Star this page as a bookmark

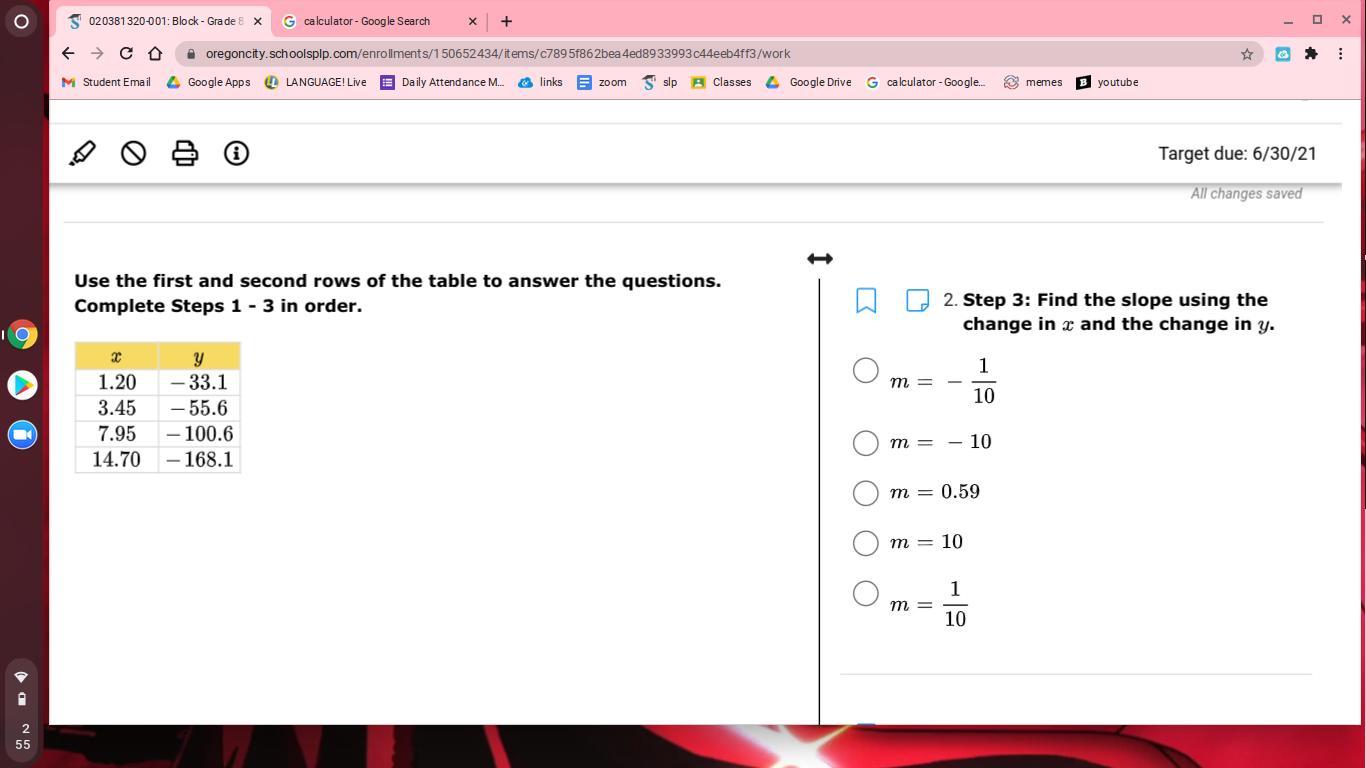tap(1247, 54)
